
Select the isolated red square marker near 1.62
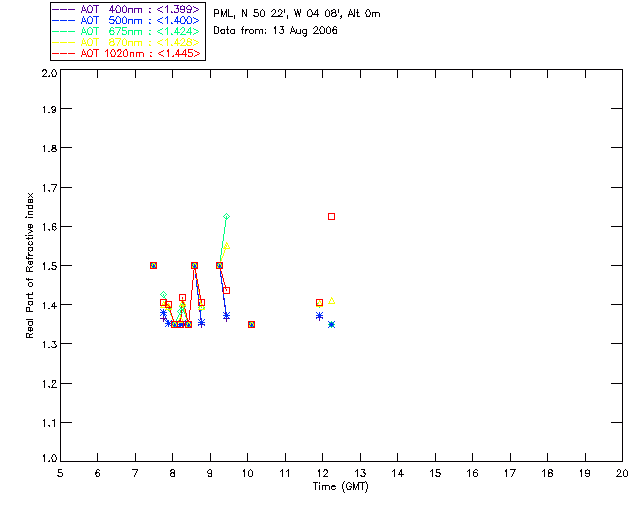331,216
